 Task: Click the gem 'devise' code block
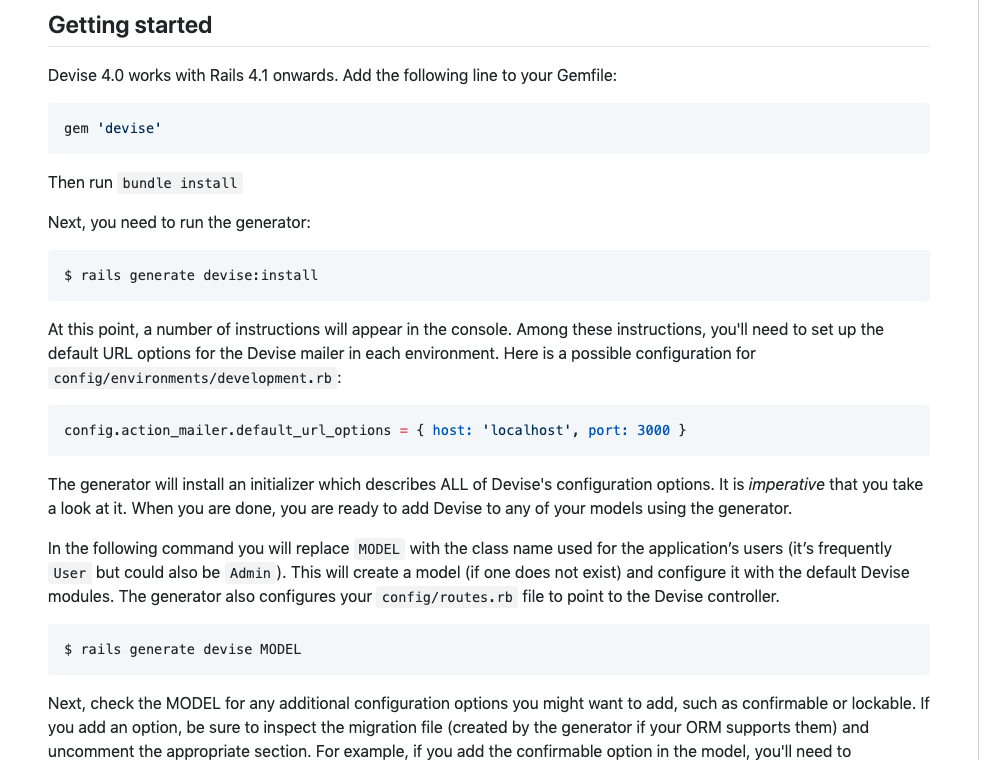(113, 129)
